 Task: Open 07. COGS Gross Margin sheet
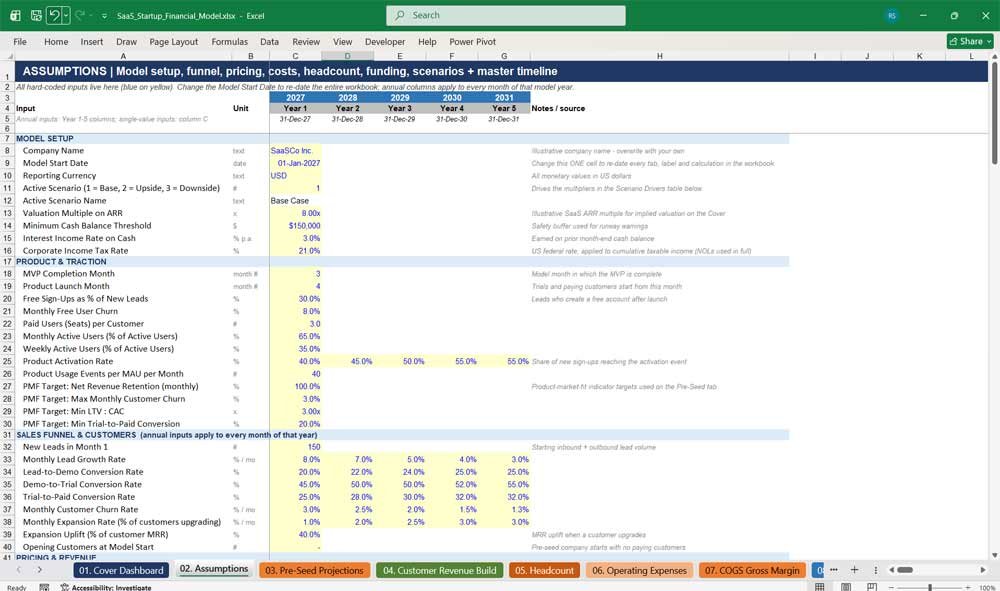pos(752,570)
